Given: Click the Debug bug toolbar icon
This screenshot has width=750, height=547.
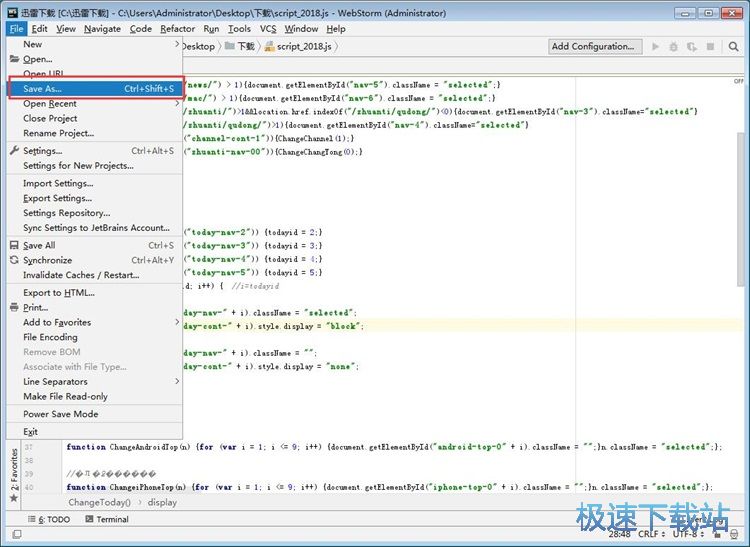Looking at the screenshot, I should pyautogui.click(x=673, y=46).
